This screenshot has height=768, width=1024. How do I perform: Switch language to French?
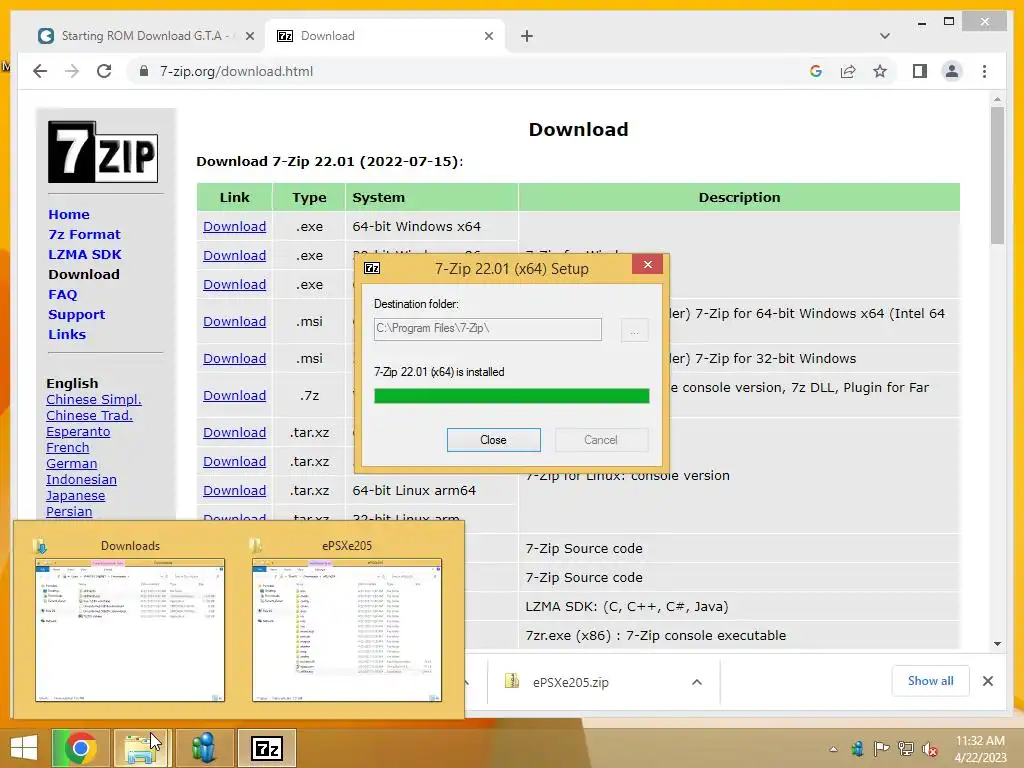coord(67,447)
